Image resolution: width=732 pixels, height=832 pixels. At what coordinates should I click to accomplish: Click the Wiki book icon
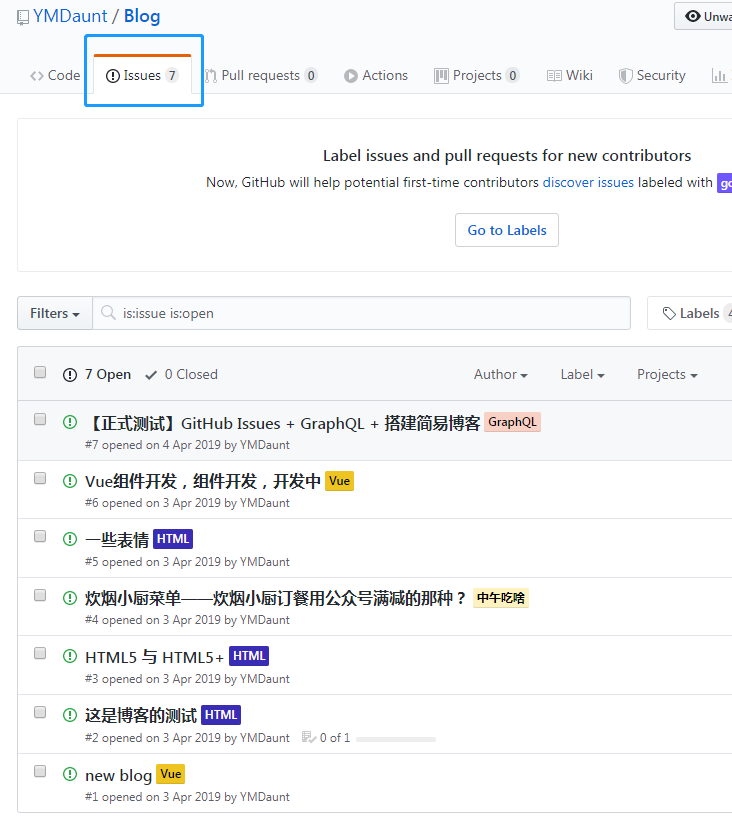click(554, 76)
